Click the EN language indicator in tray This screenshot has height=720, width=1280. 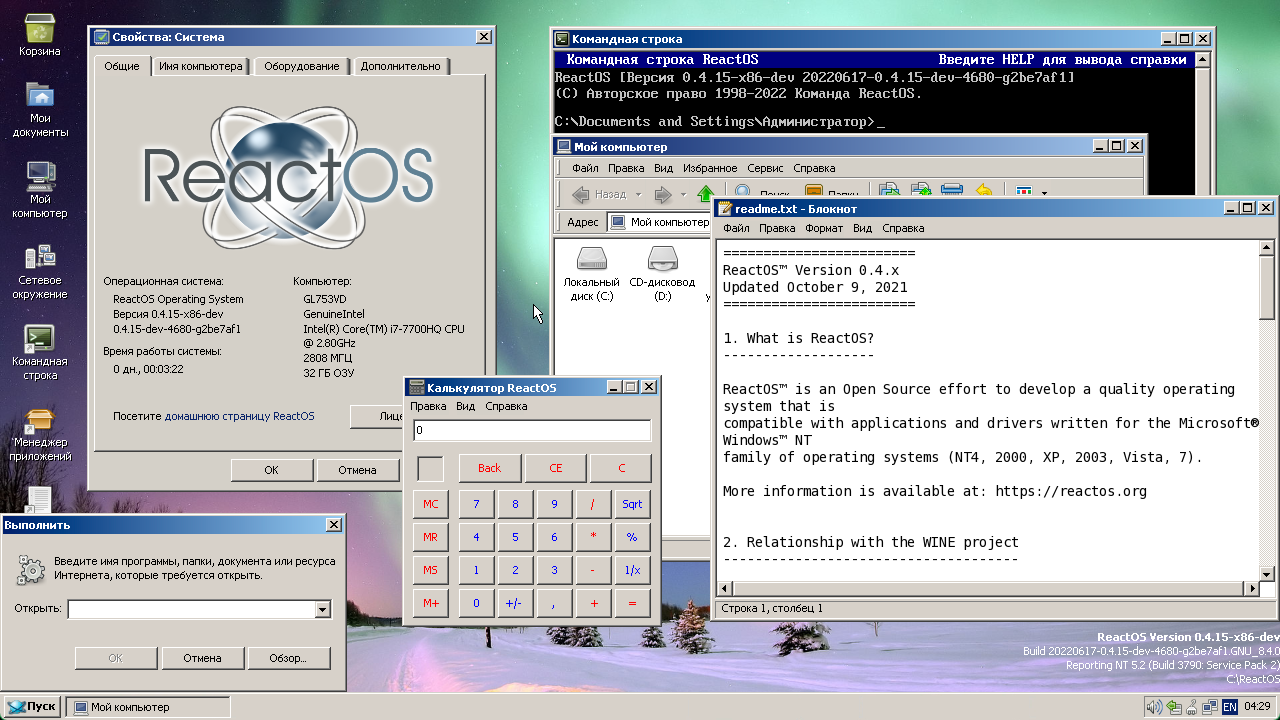click(1230, 707)
